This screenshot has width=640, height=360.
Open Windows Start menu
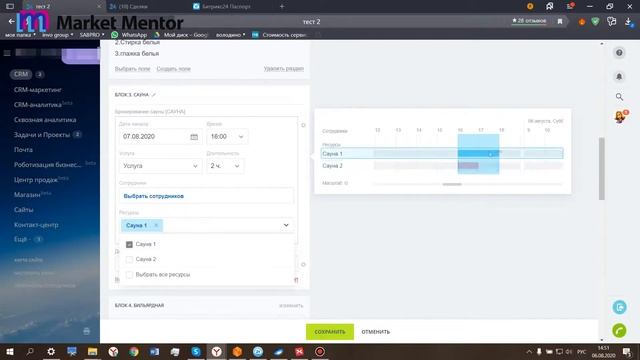point(9,351)
